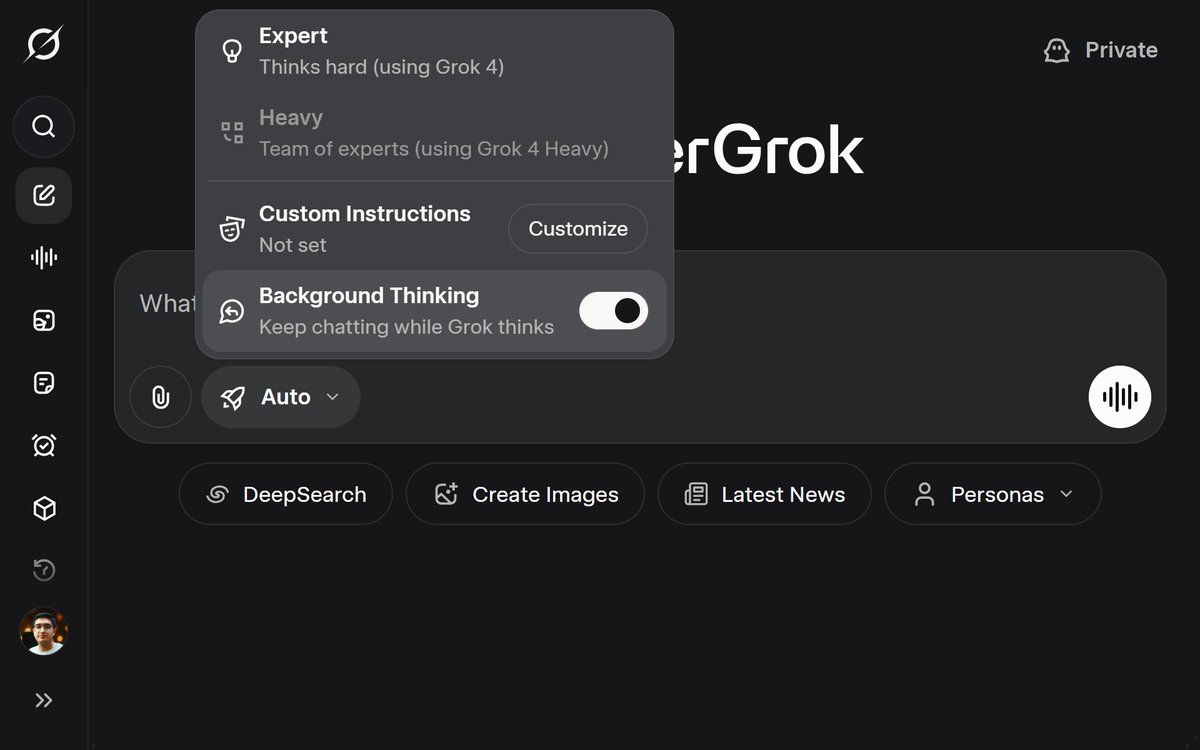Open voice mode waveform icon in sidebar

click(43, 258)
